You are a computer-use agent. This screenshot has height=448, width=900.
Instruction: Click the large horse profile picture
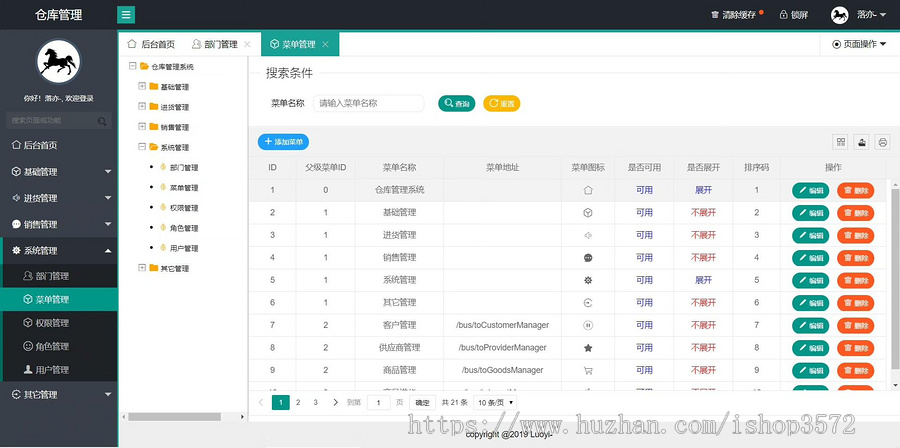point(59,61)
